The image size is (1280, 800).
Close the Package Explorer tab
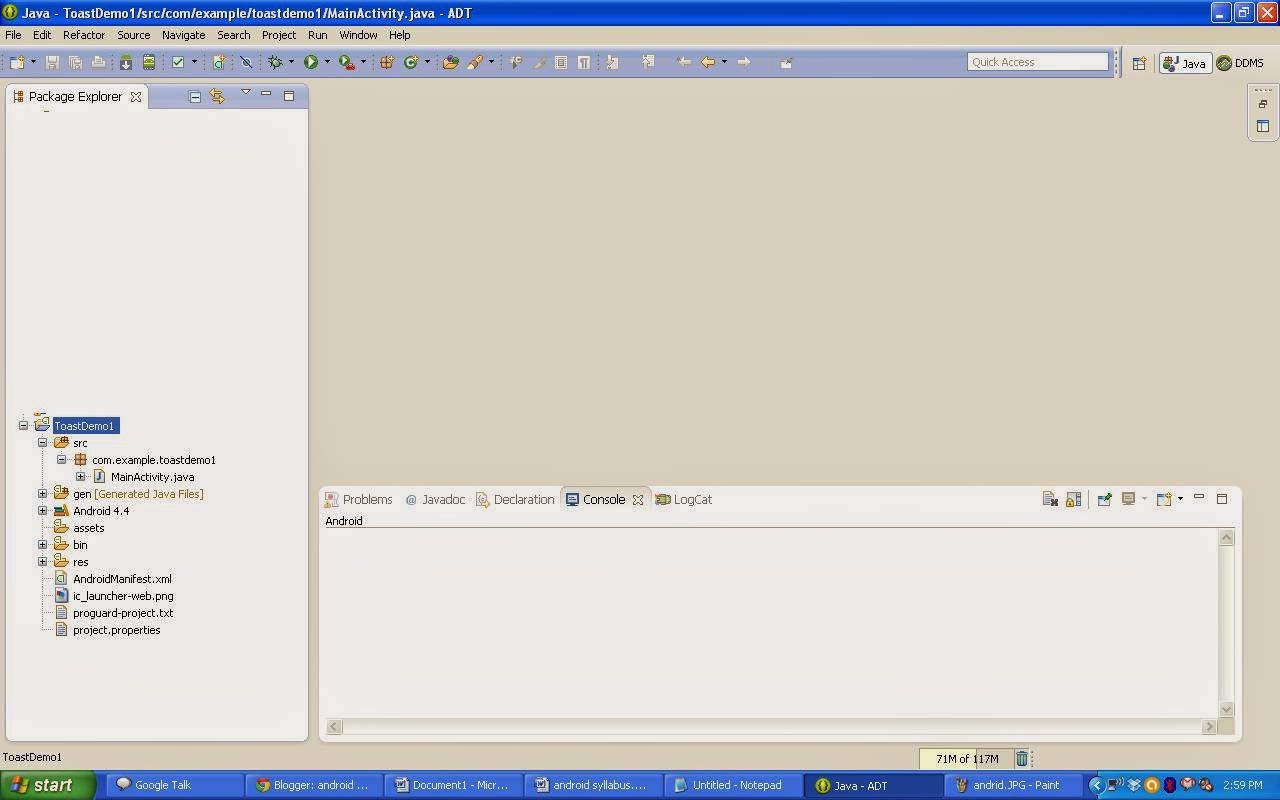136,97
